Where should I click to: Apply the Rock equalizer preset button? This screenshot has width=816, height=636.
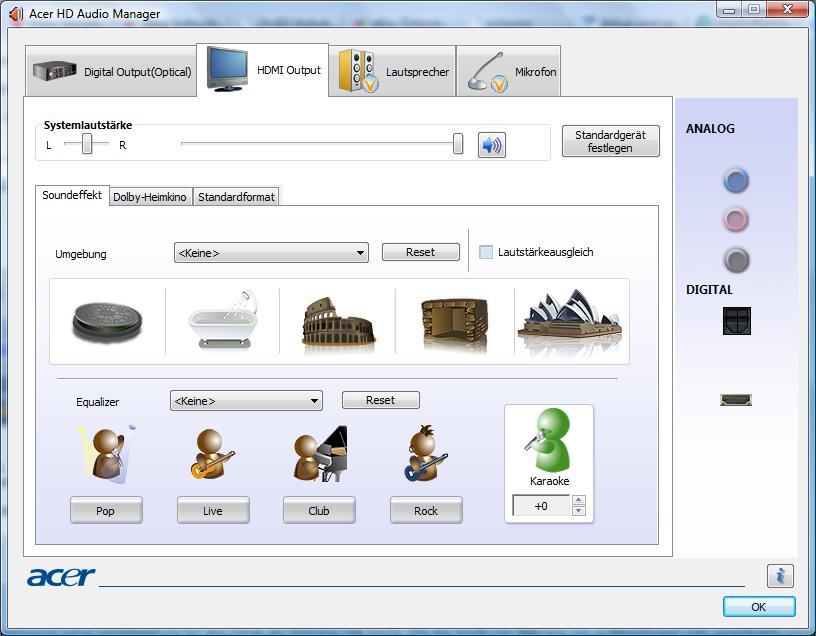coord(426,511)
